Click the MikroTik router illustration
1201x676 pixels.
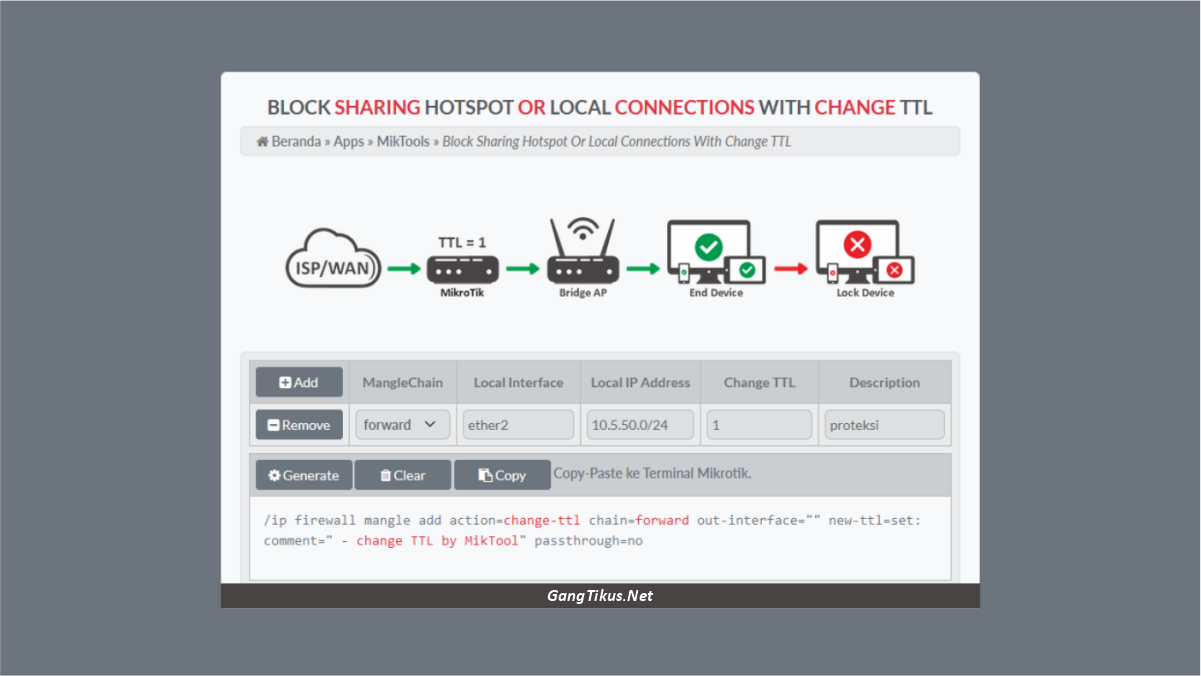pyautogui.click(x=462, y=267)
